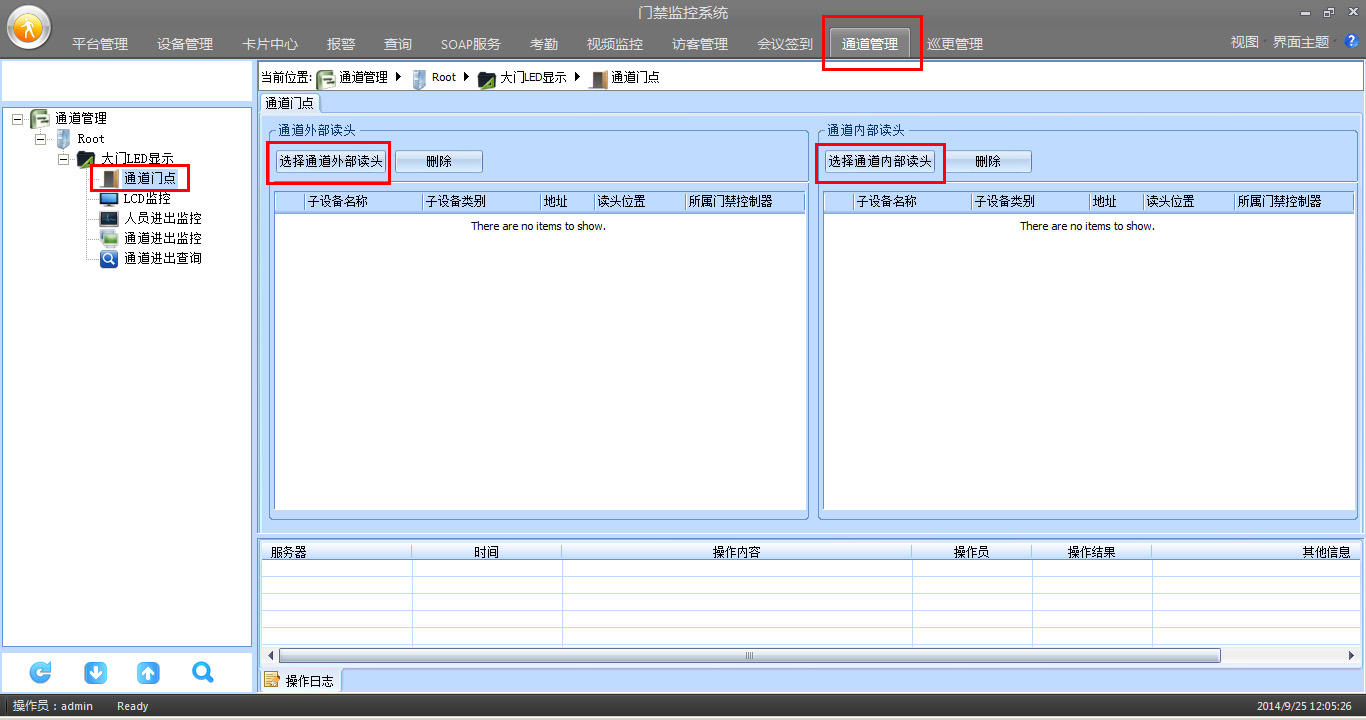The width and height of the screenshot is (1366, 720).
Task: Click the log scrollbar left arrow
Action: pyautogui.click(x=270, y=655)
